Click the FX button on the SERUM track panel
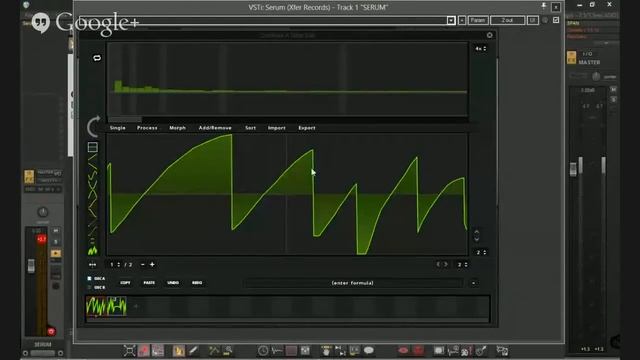The image size is (640, 360). [29, 177]
